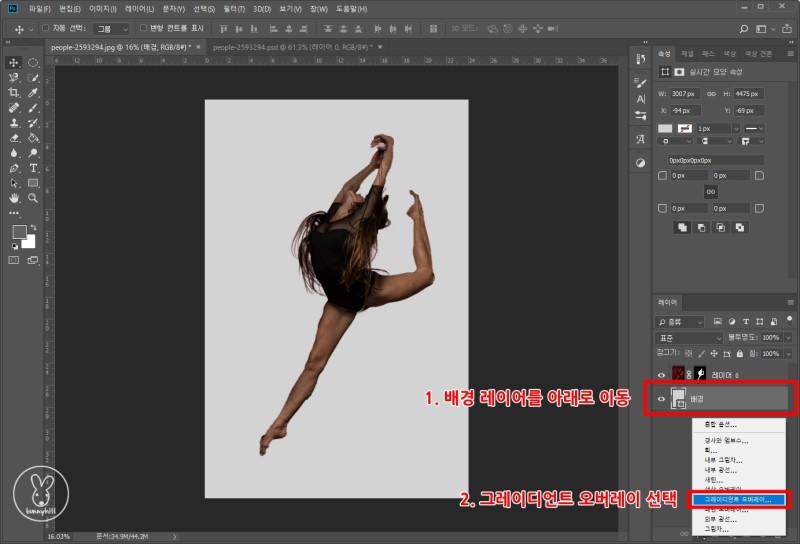Open the 그룹 auto-select dropdown
Viewport: 800px width, 544px height.
(110, 28)
